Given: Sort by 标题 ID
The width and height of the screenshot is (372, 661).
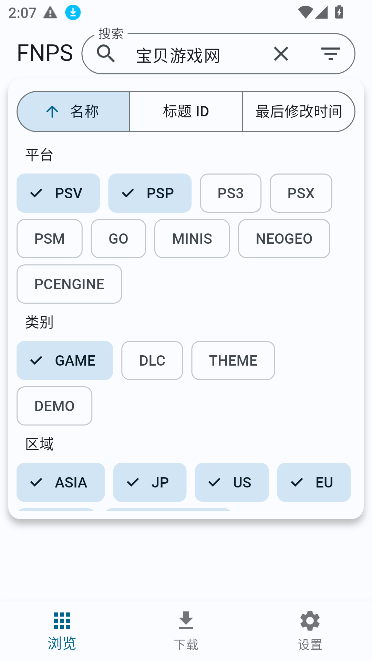Looking at the screenshot, I should 186,112.
